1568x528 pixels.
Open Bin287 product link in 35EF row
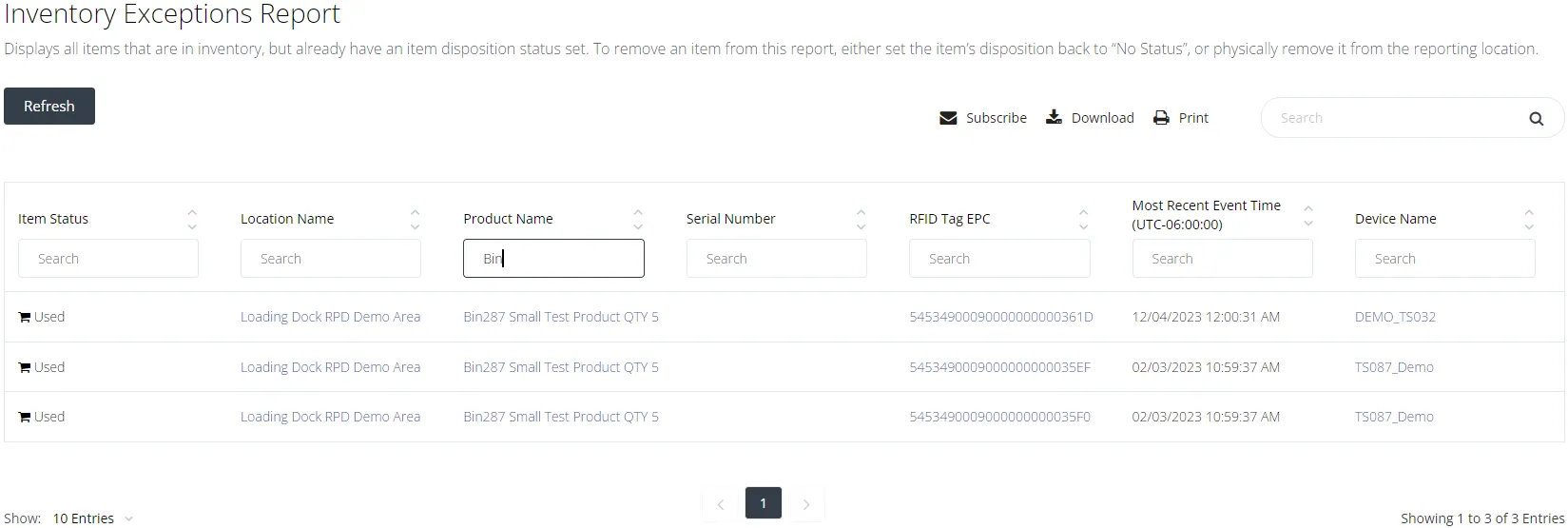561,367
